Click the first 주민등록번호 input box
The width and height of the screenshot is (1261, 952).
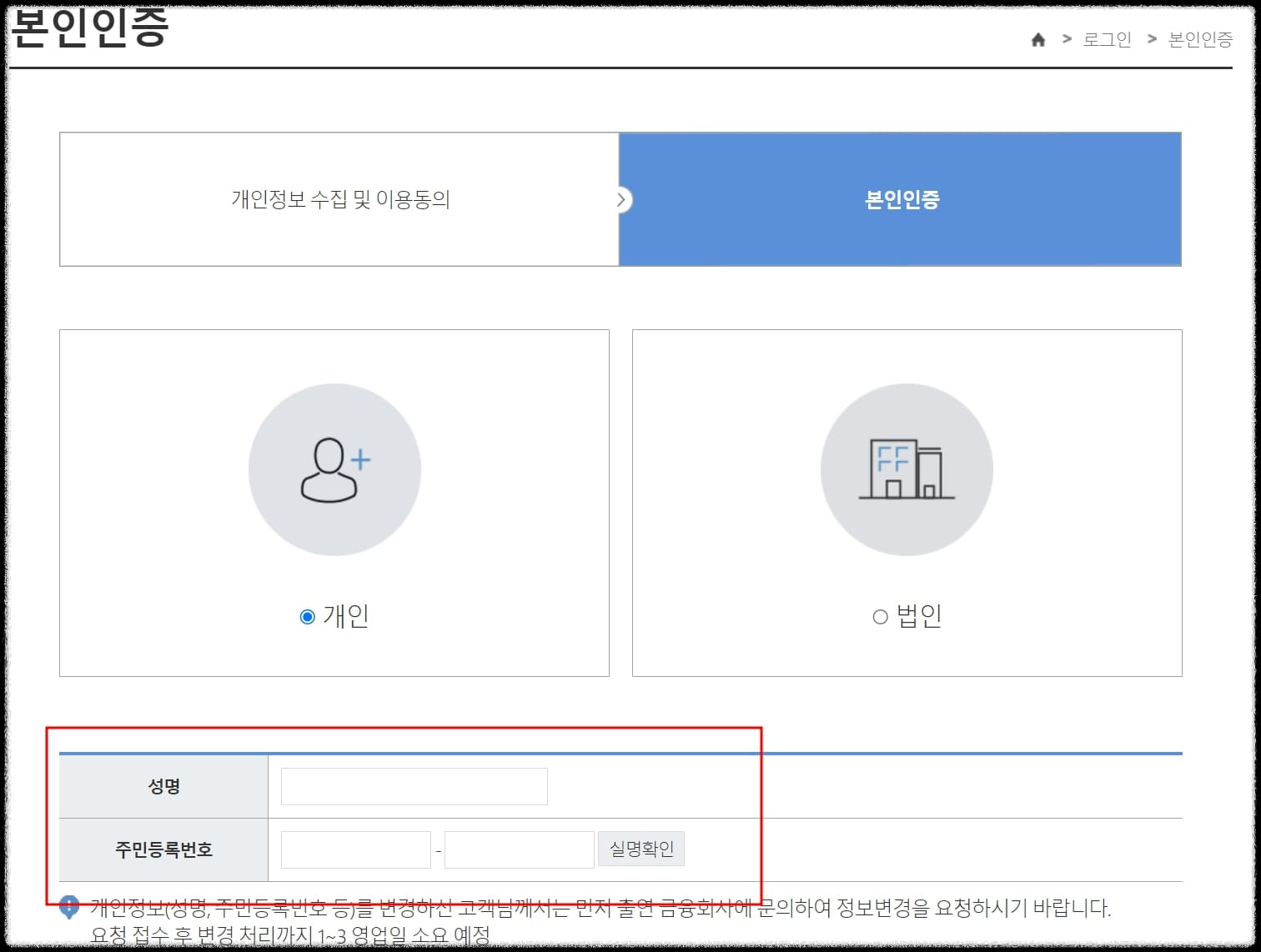pyautogui.click(x=354, y=849)
